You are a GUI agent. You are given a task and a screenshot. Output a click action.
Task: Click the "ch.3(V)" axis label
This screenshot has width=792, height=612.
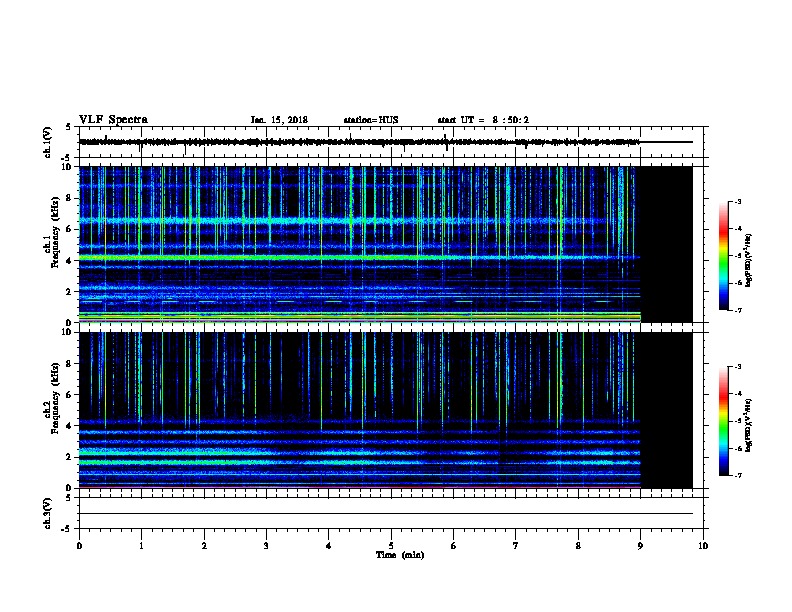pyautogui.click(x=47, y=513)
